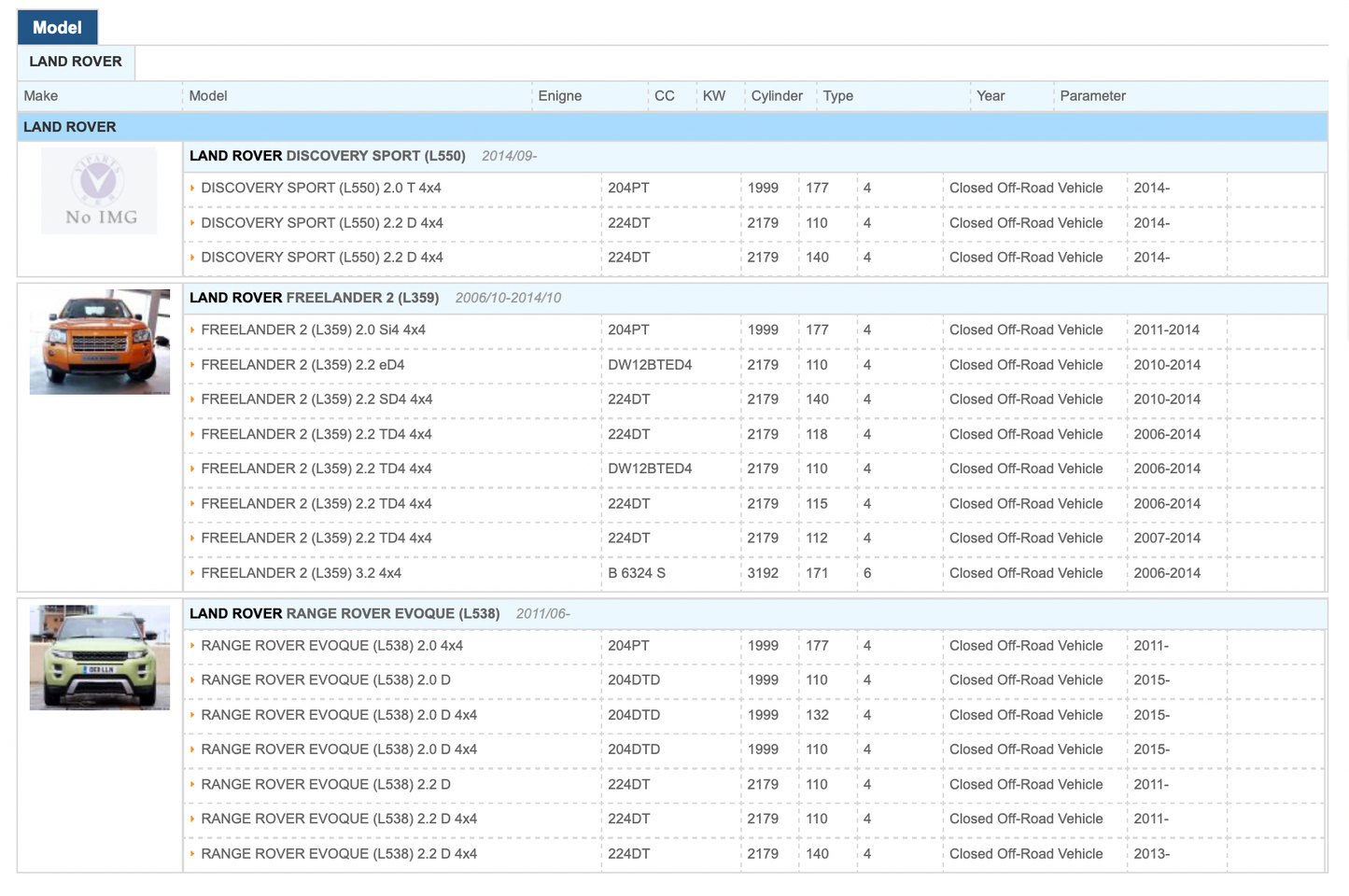Click the 171 KW value
This screenshot has height=896, width=1349.
point(817,573)
